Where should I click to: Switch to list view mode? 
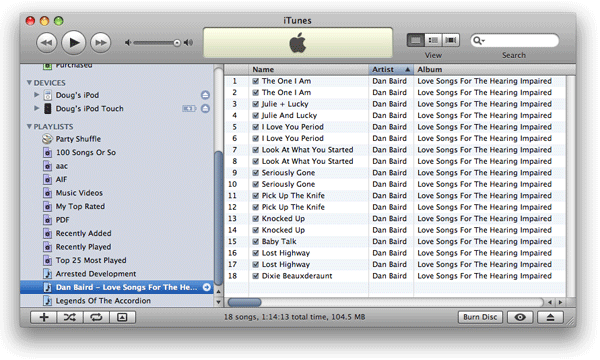416,40
